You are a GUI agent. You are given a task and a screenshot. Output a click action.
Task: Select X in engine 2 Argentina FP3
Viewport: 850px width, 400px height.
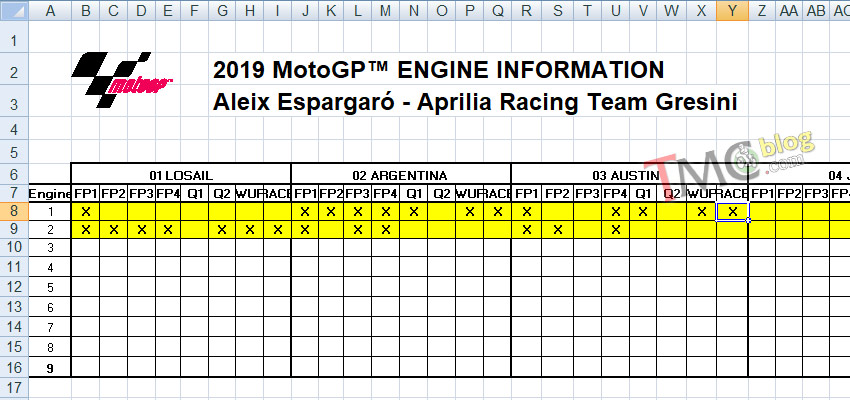point(358,230)
